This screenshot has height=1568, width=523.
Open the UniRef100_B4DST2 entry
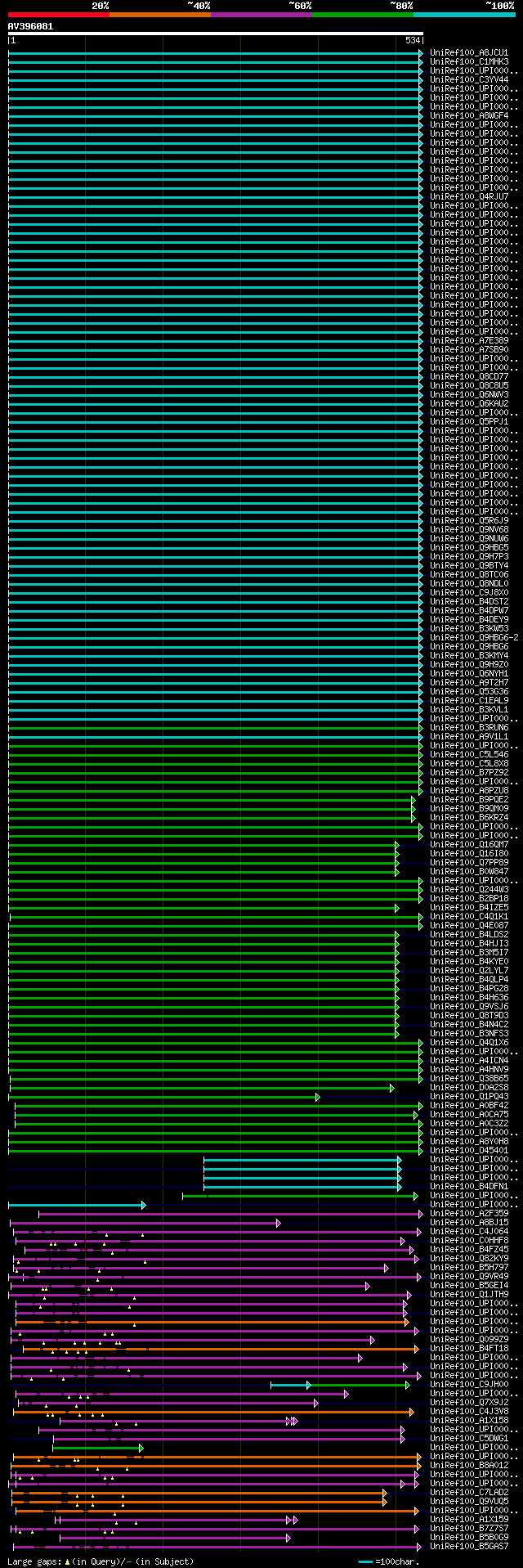point(469,601)
